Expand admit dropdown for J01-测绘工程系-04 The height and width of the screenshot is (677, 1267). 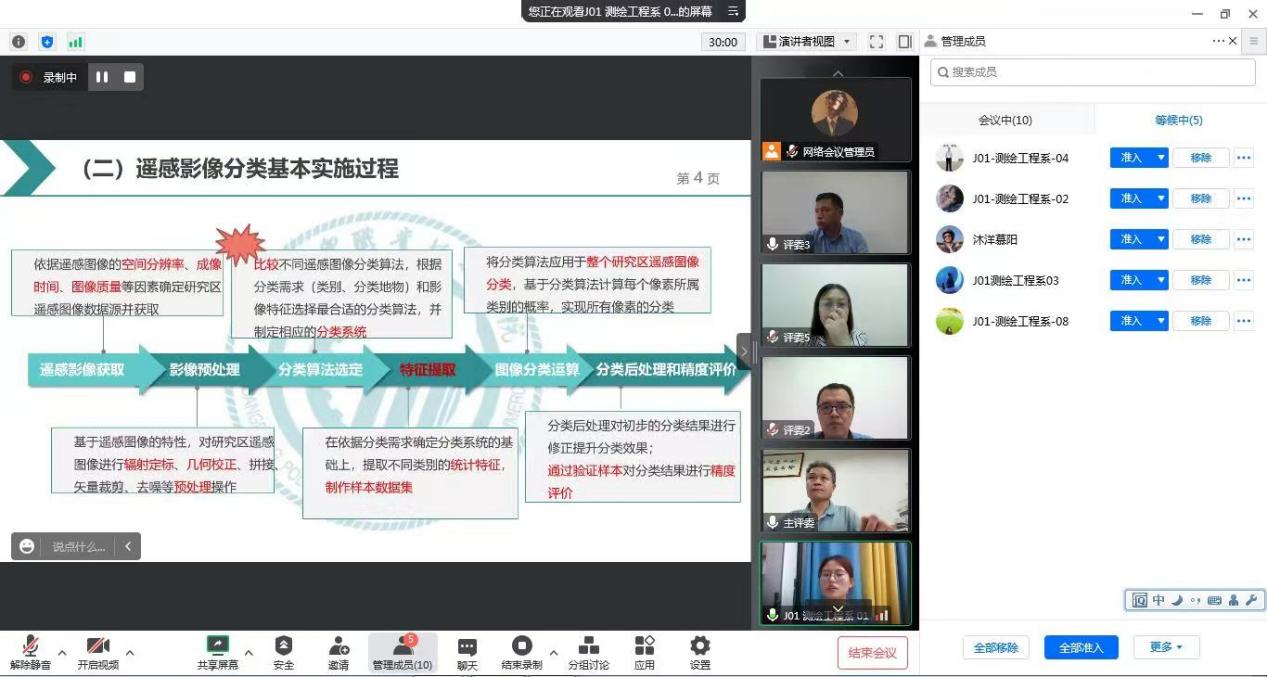pyautogui.click(x=1161, y=158)
